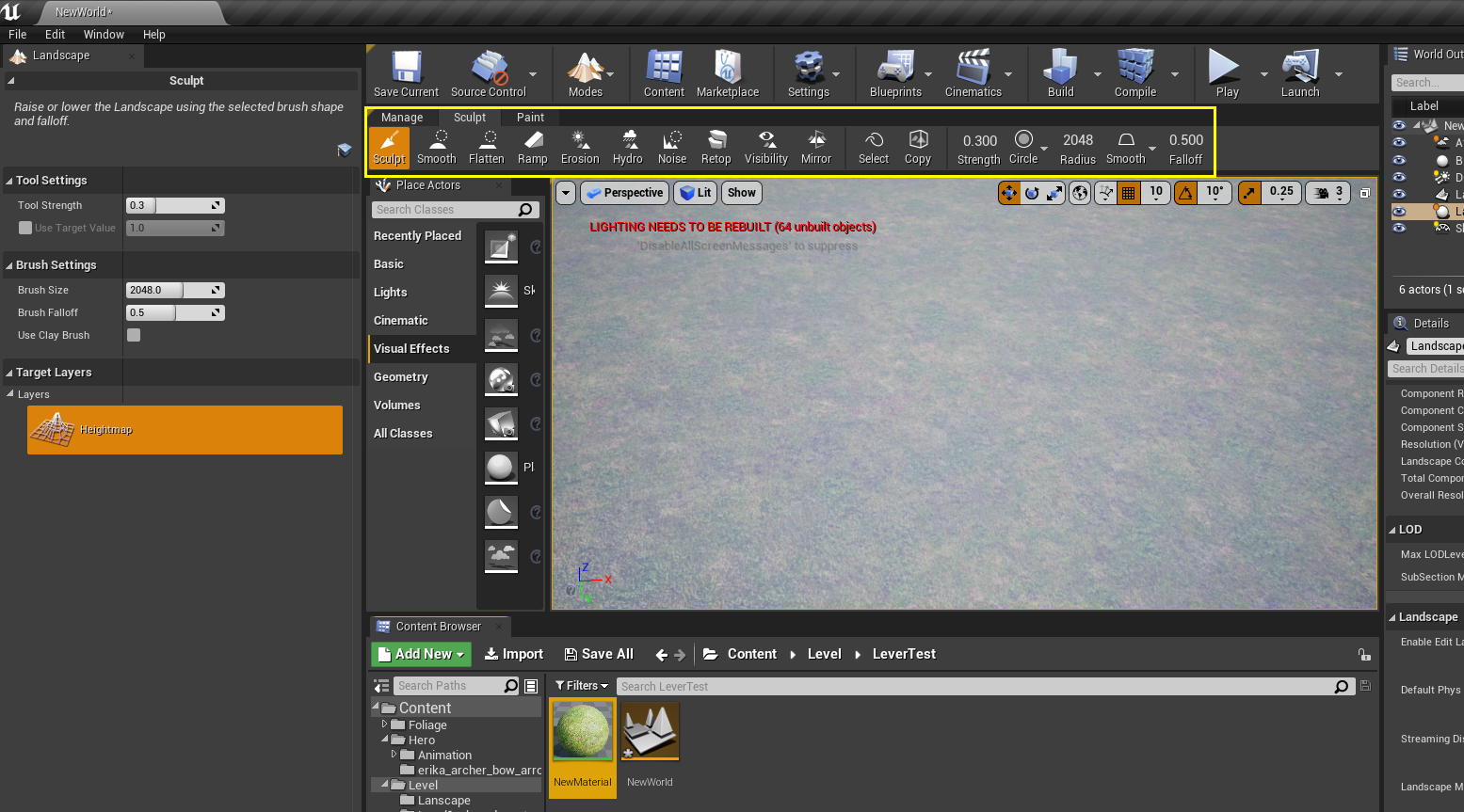Open the Cinematics toolbar menu
Screen dimensions: 1464x812
click(973, 74)
